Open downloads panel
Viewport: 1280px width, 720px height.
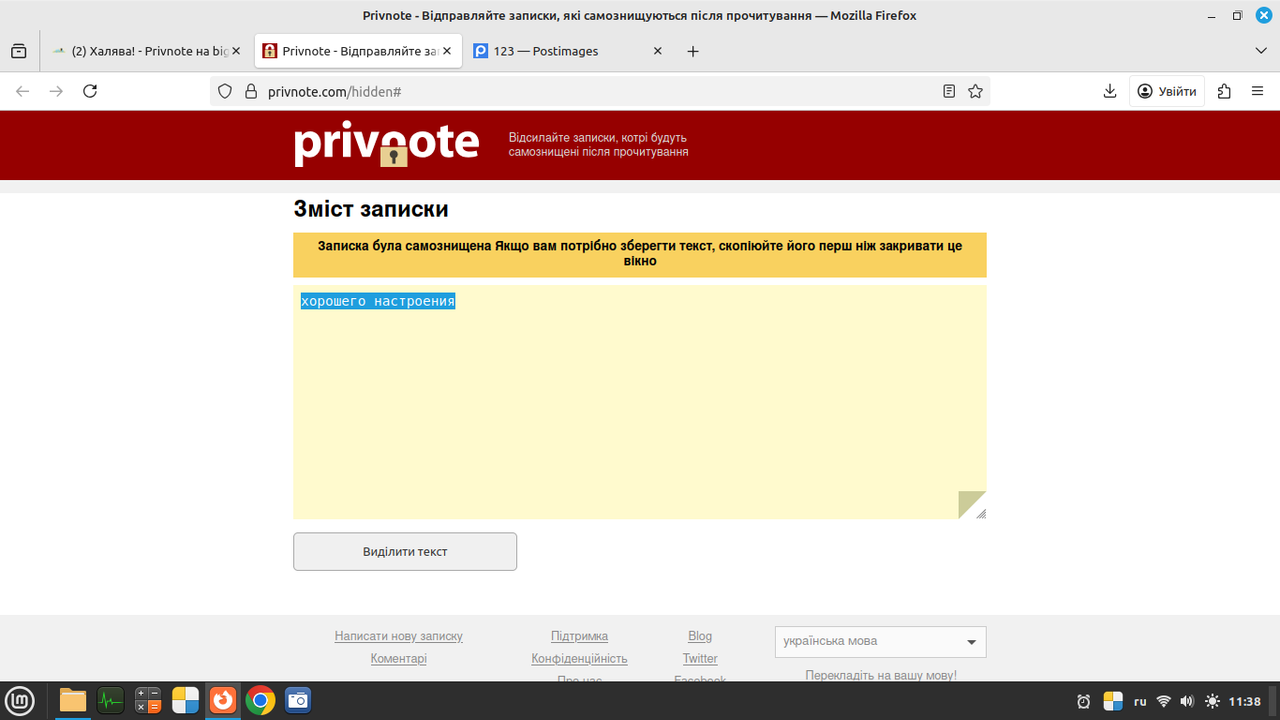pos(1109,91)
